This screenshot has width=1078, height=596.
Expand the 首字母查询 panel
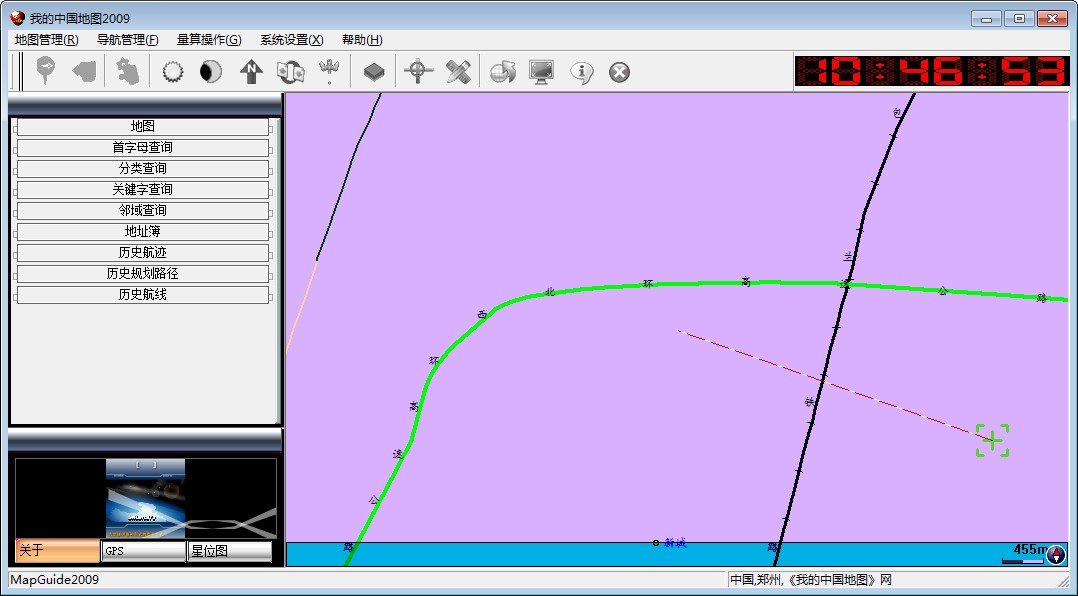[x=143, y=148]
